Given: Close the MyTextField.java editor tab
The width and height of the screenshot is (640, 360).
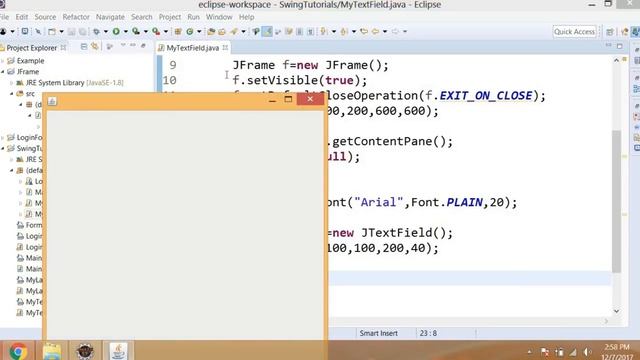Looking at the screenshot, I should (225, 48).
